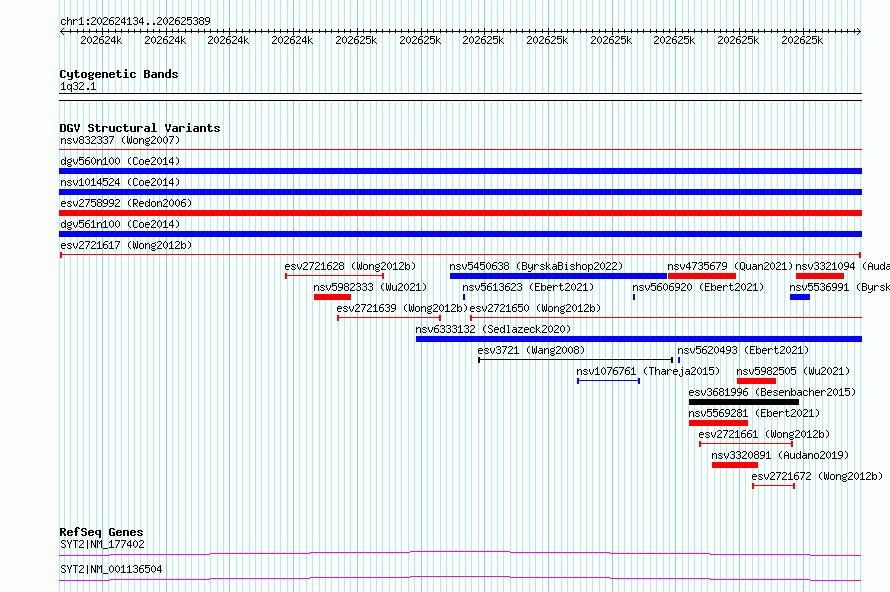Viewport: 890px width, 592px height.
Task: Select the DGV Structural Variants track title
Action: pyautogui.click(x=140, y=128)
